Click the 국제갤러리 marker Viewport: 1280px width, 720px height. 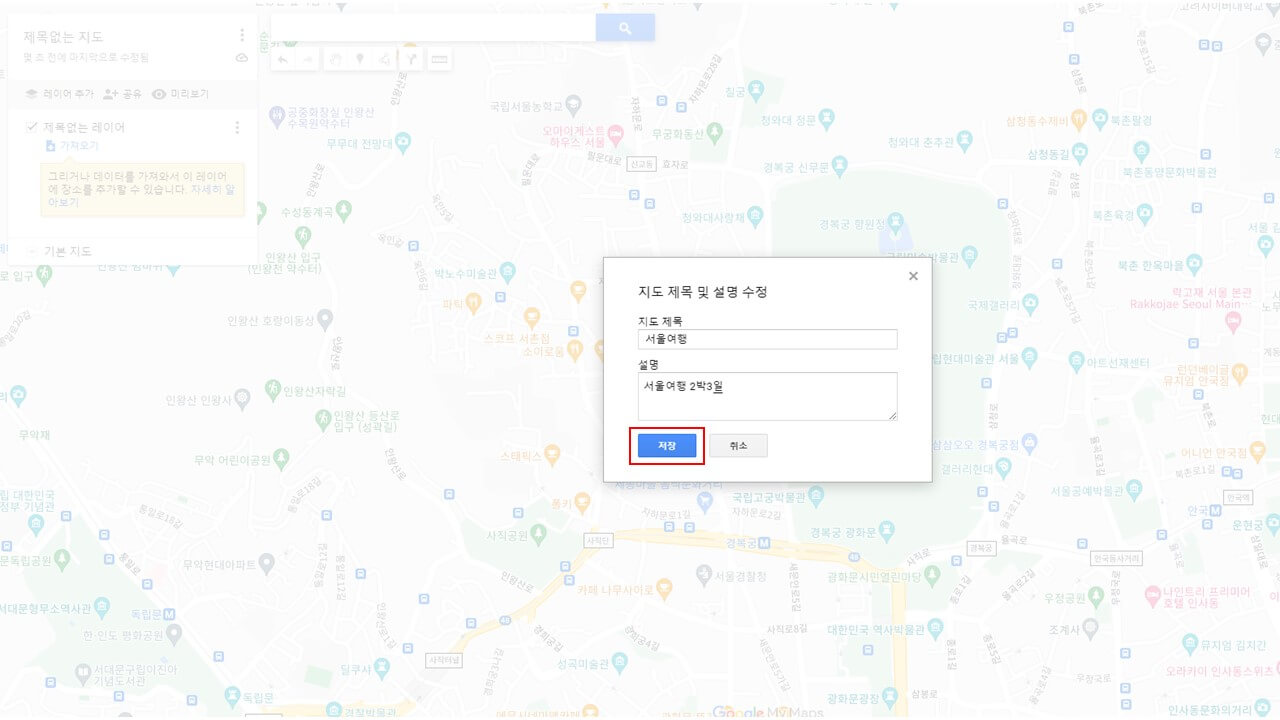(x=1030, y=302)
